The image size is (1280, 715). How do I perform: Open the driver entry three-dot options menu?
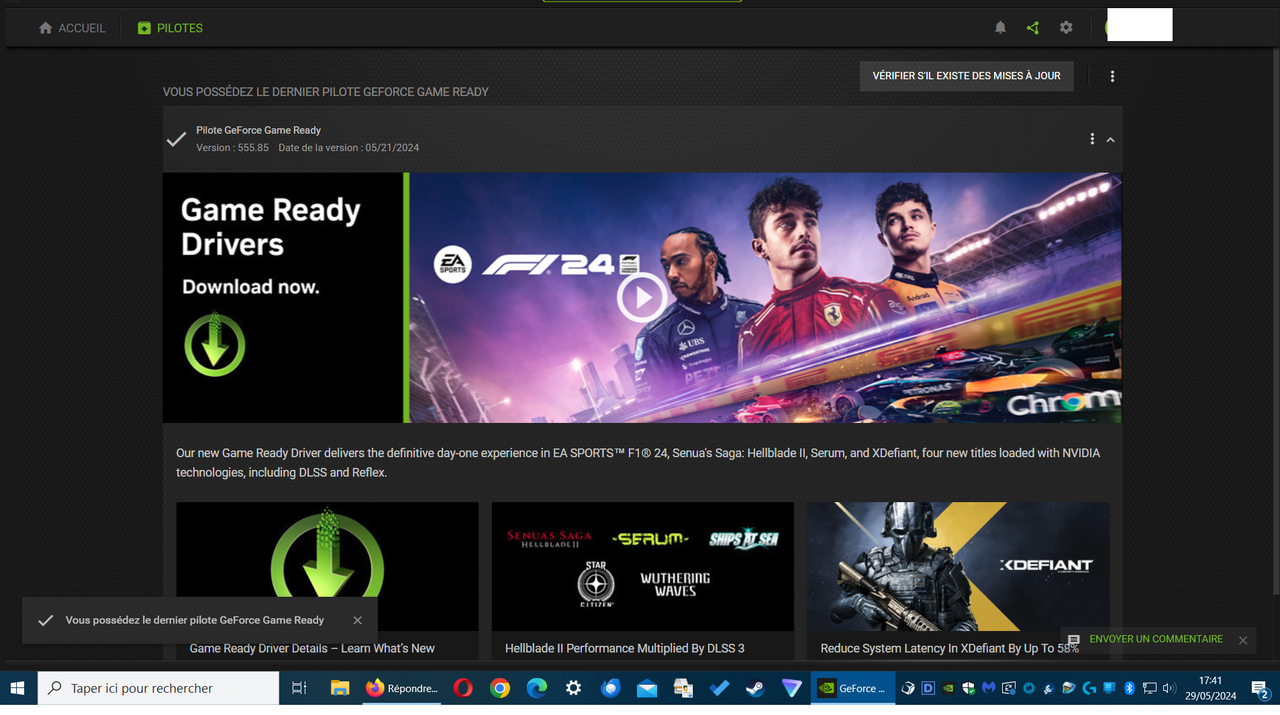pos(1092,139)
